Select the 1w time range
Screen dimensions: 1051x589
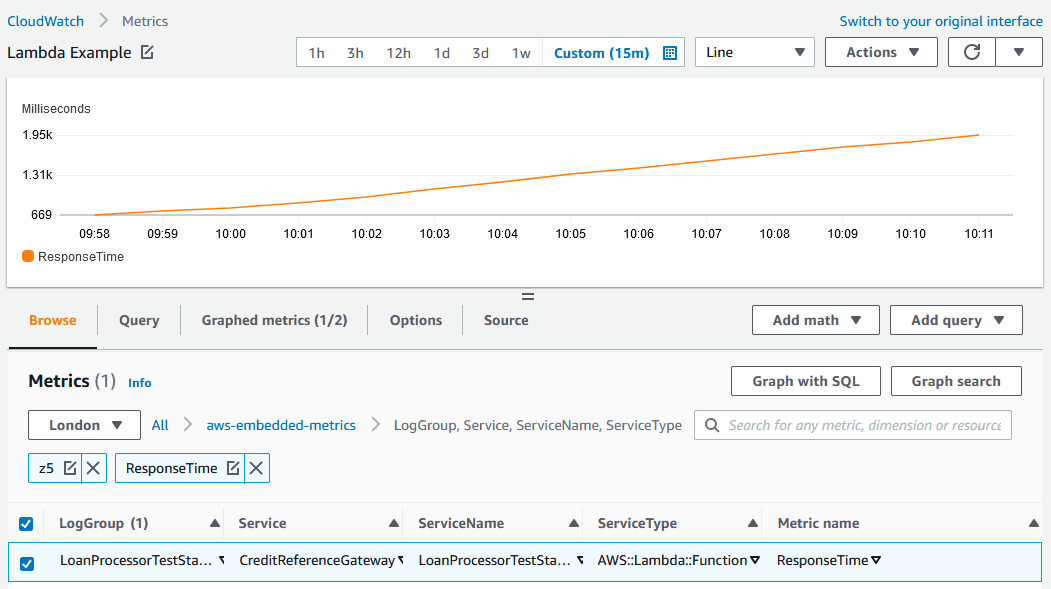click(x=521, y=53)
